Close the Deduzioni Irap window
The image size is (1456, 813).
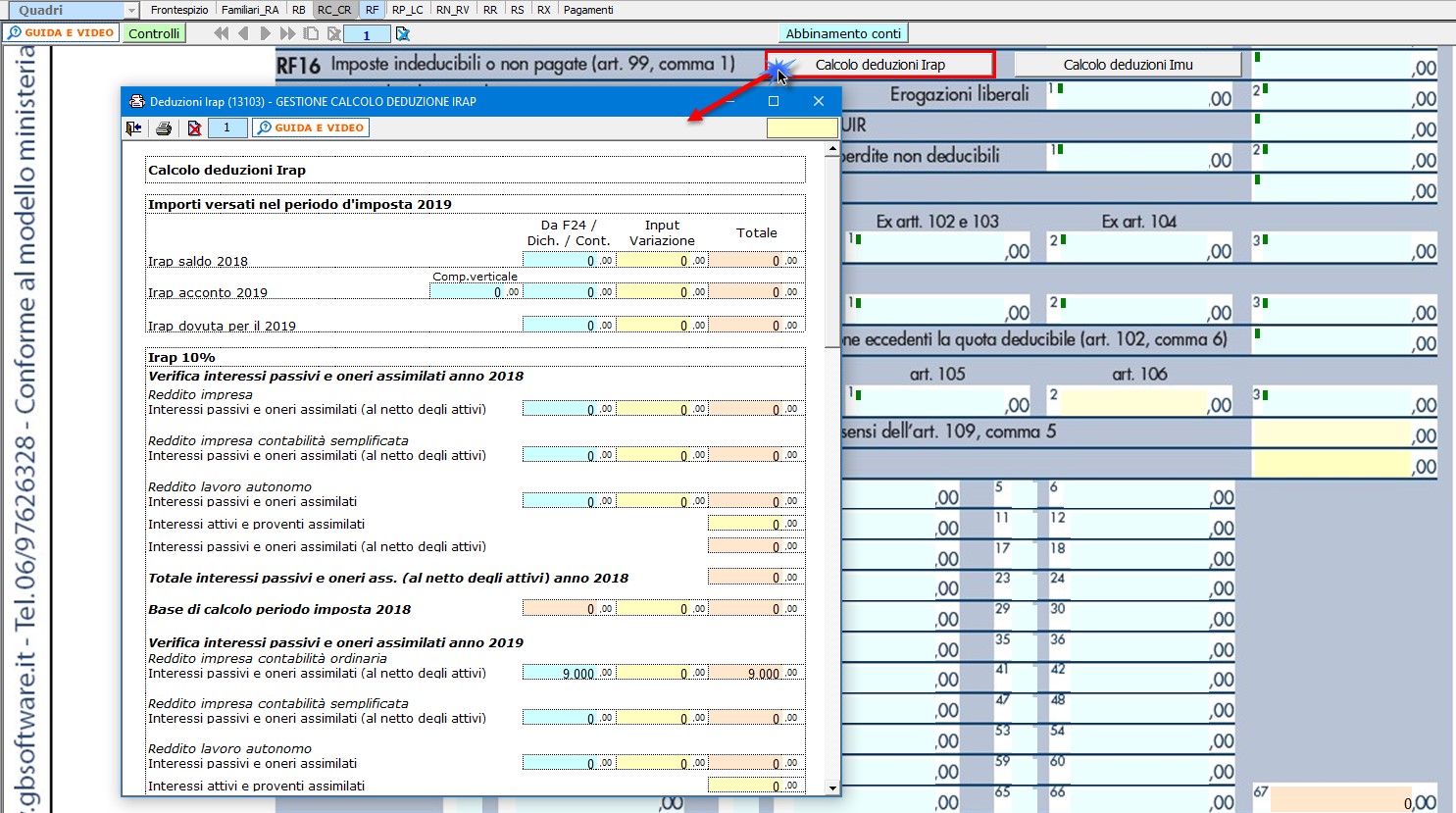(x=819, y=101)
